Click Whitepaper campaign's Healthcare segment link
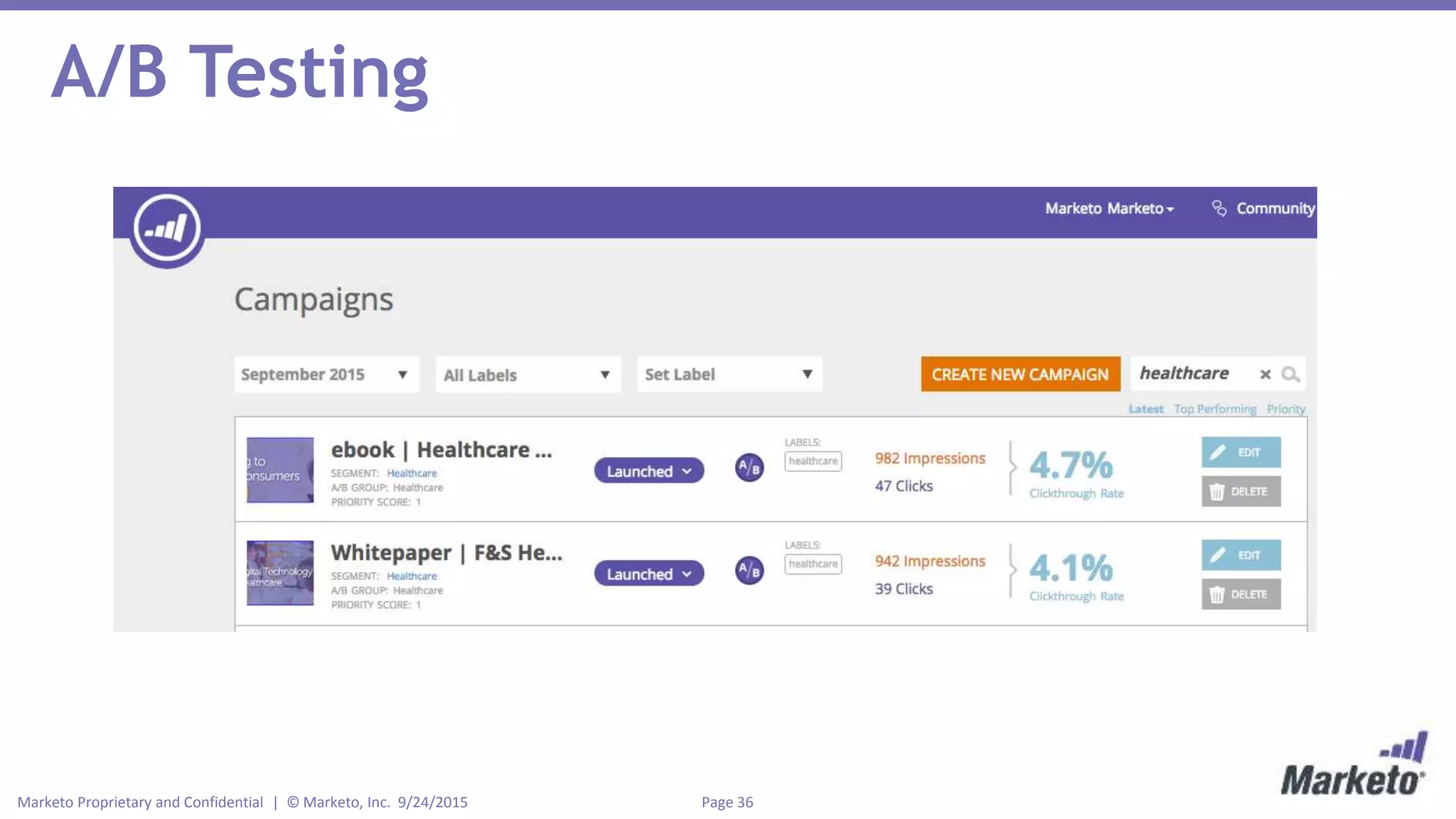Image resolution: width=1456 pixels, height=819 pixels. tap(412, 577)
